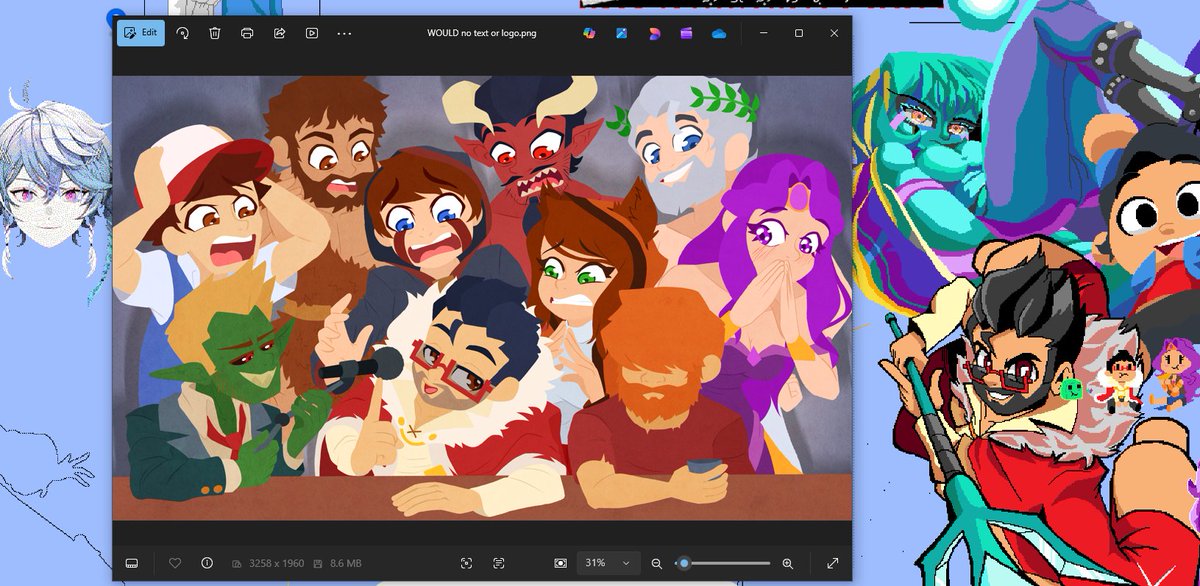Open the three-dots See more menu
Viewport: 1200px width, 586px height.
pos(344,33)
